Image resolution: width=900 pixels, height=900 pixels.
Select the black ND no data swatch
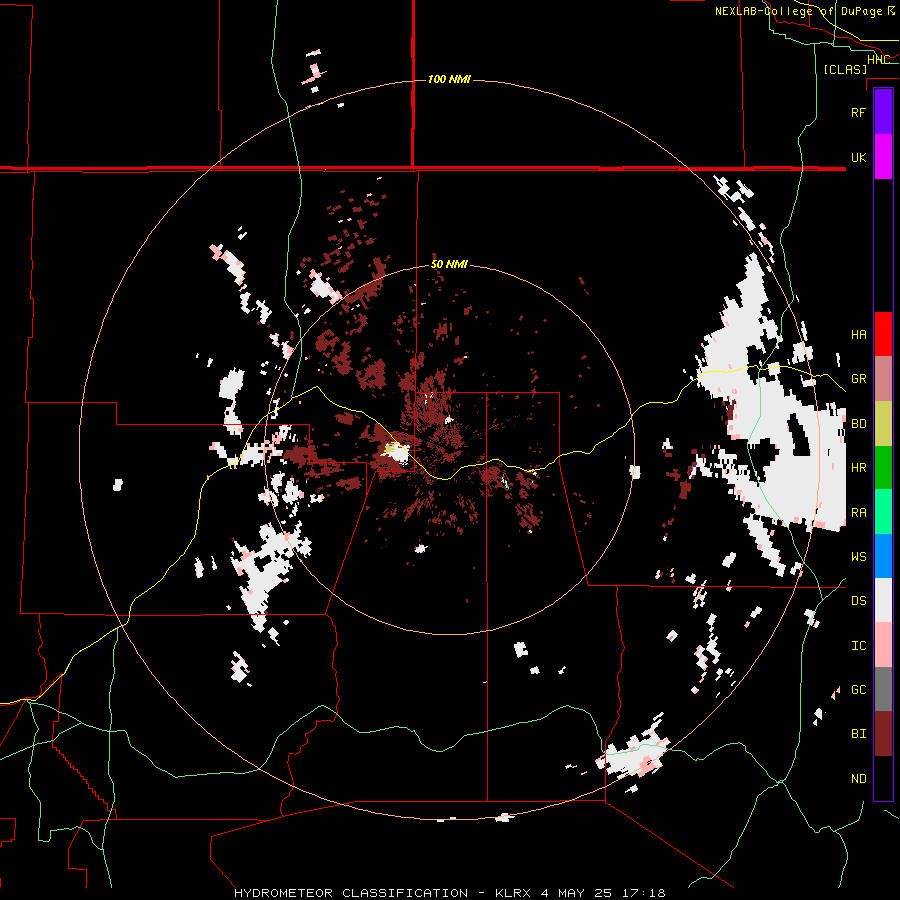tap(883, 778)
